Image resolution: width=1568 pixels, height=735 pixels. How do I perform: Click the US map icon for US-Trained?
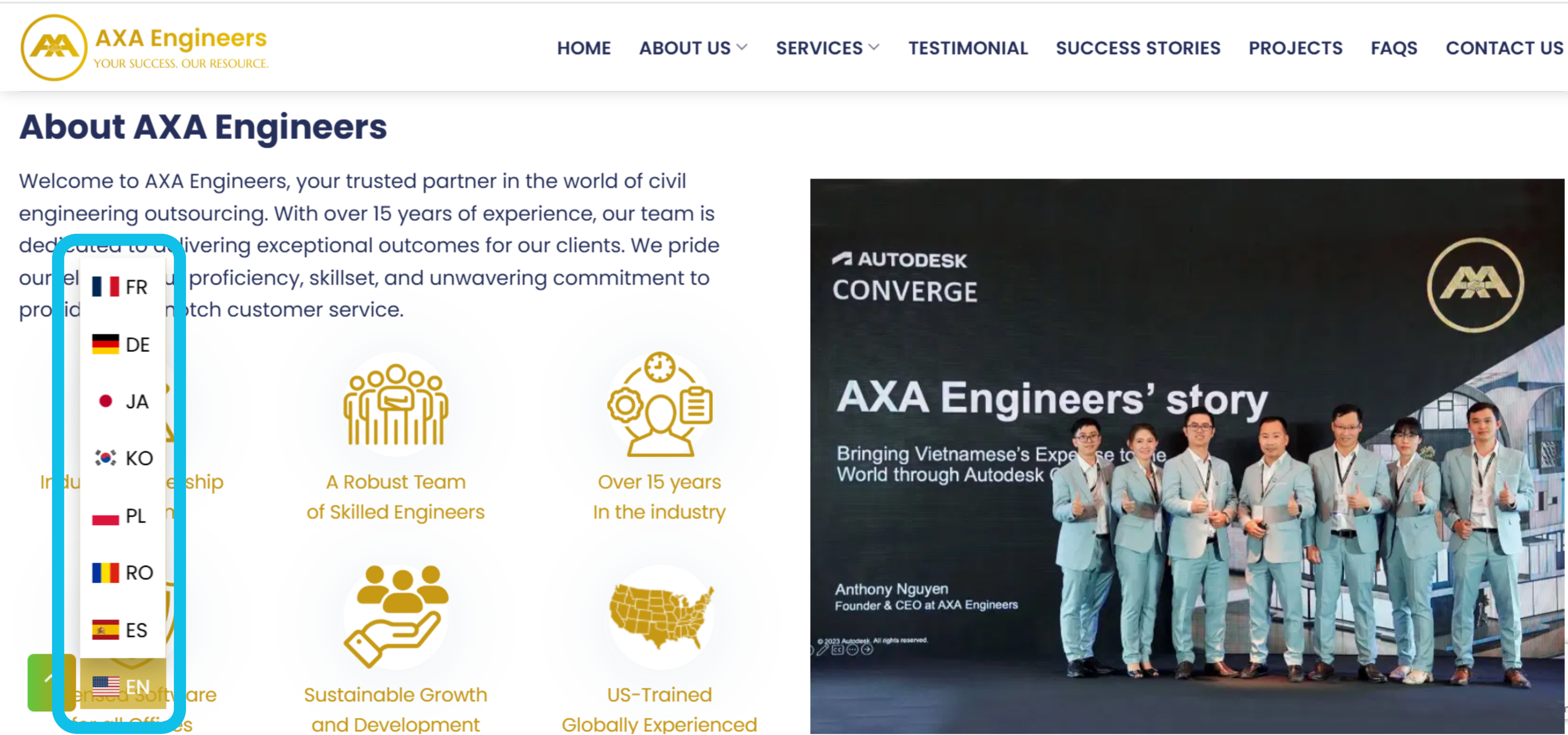point(660,614)
